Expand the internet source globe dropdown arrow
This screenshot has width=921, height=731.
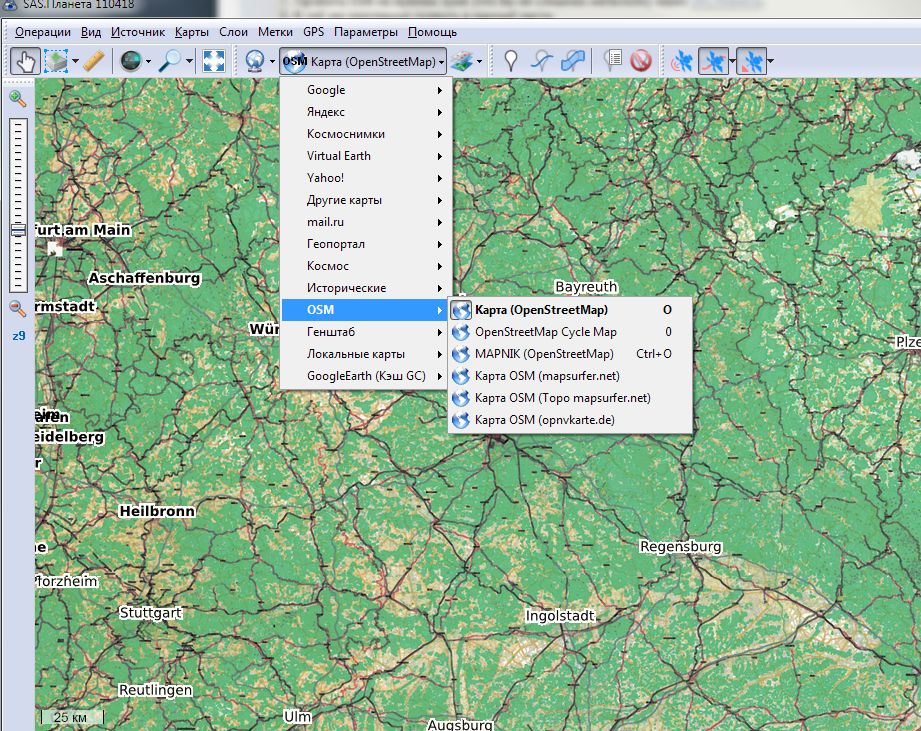pos(272,61)
